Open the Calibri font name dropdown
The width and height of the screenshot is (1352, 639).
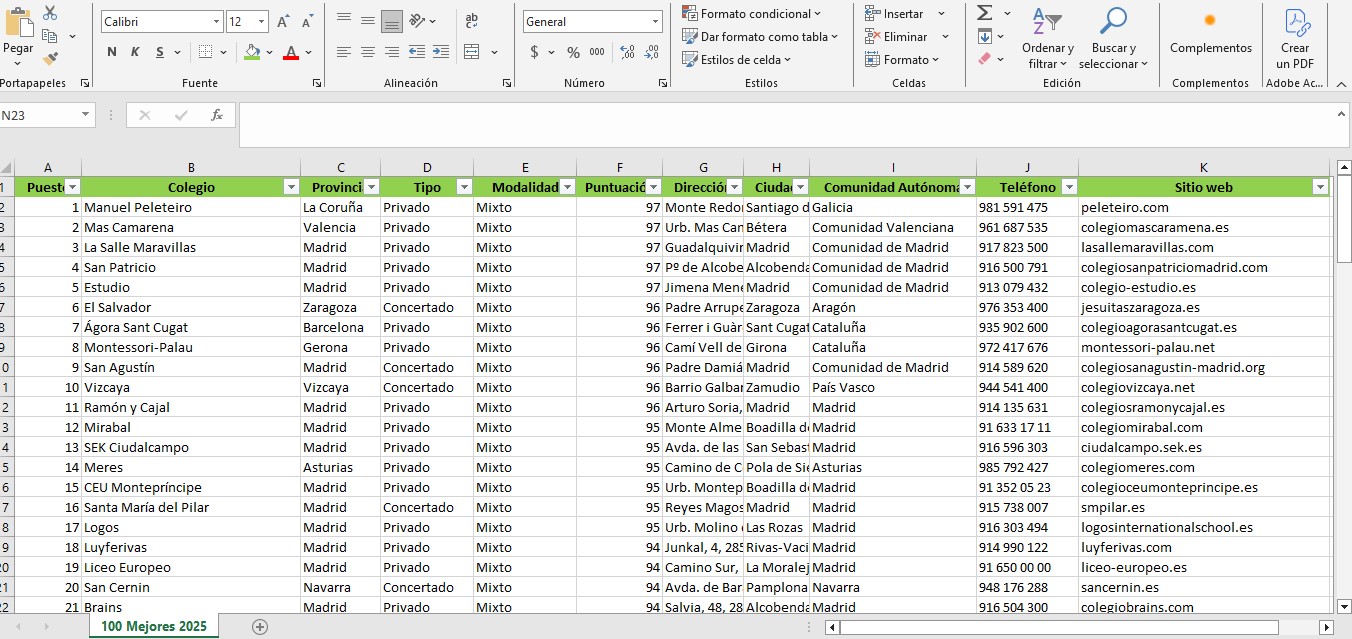tap(216, 22)
